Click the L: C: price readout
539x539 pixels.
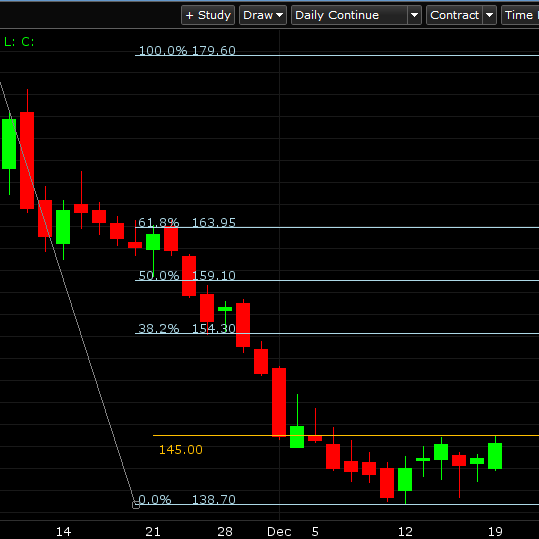click(x=19, y=42)
